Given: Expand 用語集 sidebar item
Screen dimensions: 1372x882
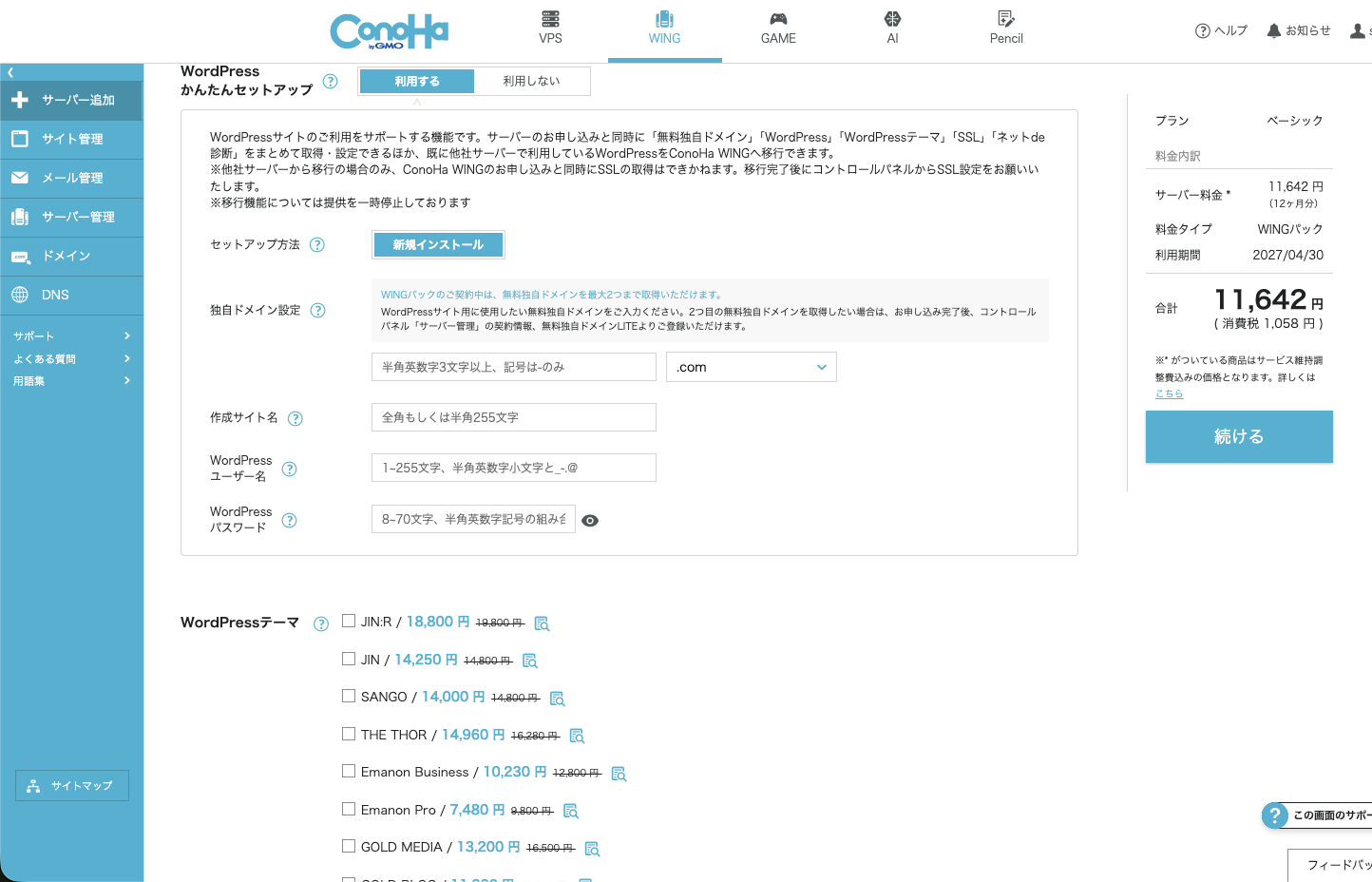Looking at the screenshot, I should point(71,381).
